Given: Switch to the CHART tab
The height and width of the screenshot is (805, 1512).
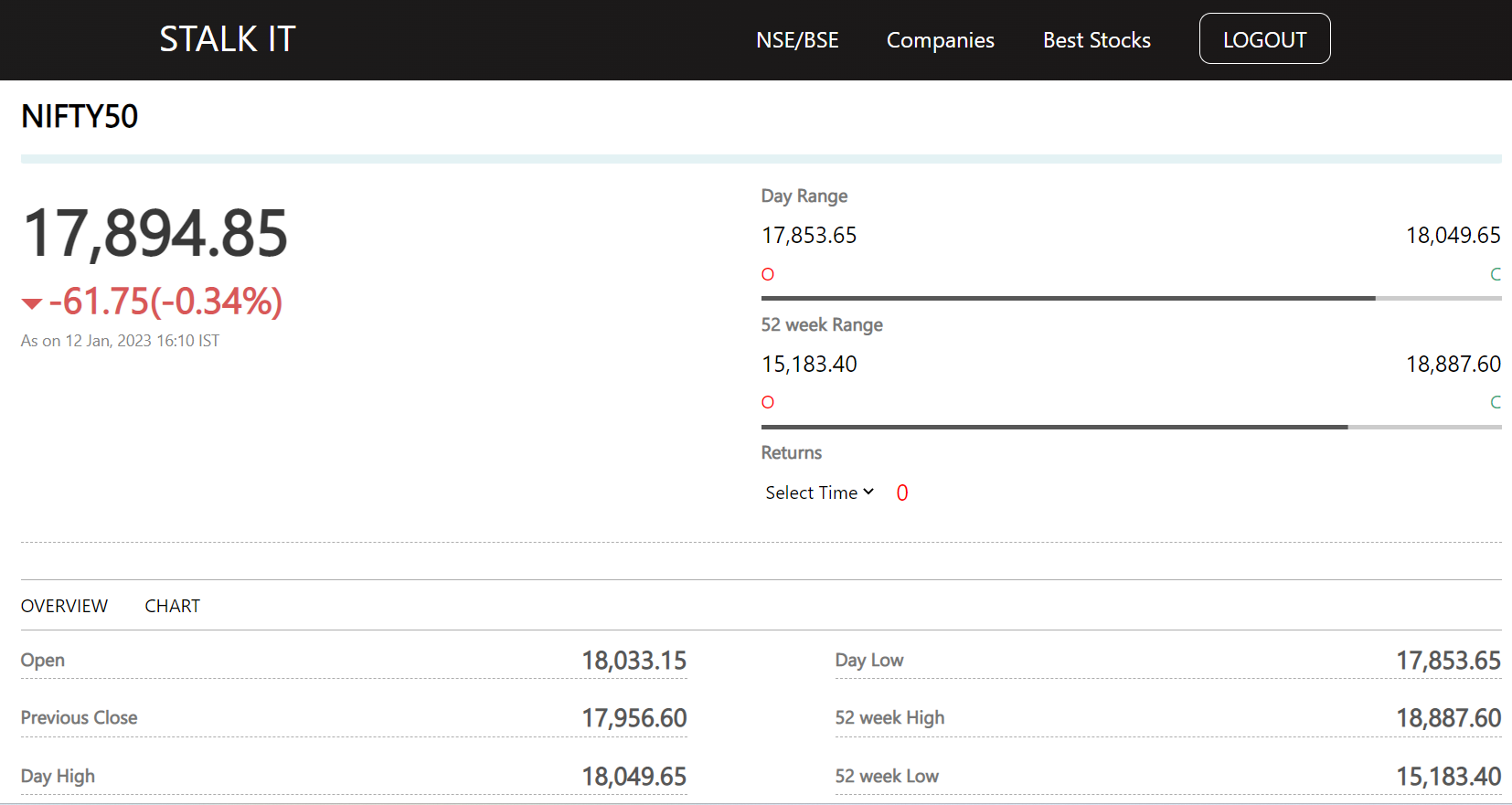Looking at the screenshot, I should pyautogui.click(x=173, y=606).
